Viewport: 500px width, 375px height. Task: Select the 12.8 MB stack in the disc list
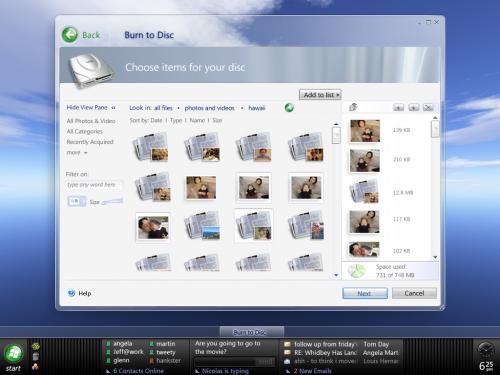364,192
